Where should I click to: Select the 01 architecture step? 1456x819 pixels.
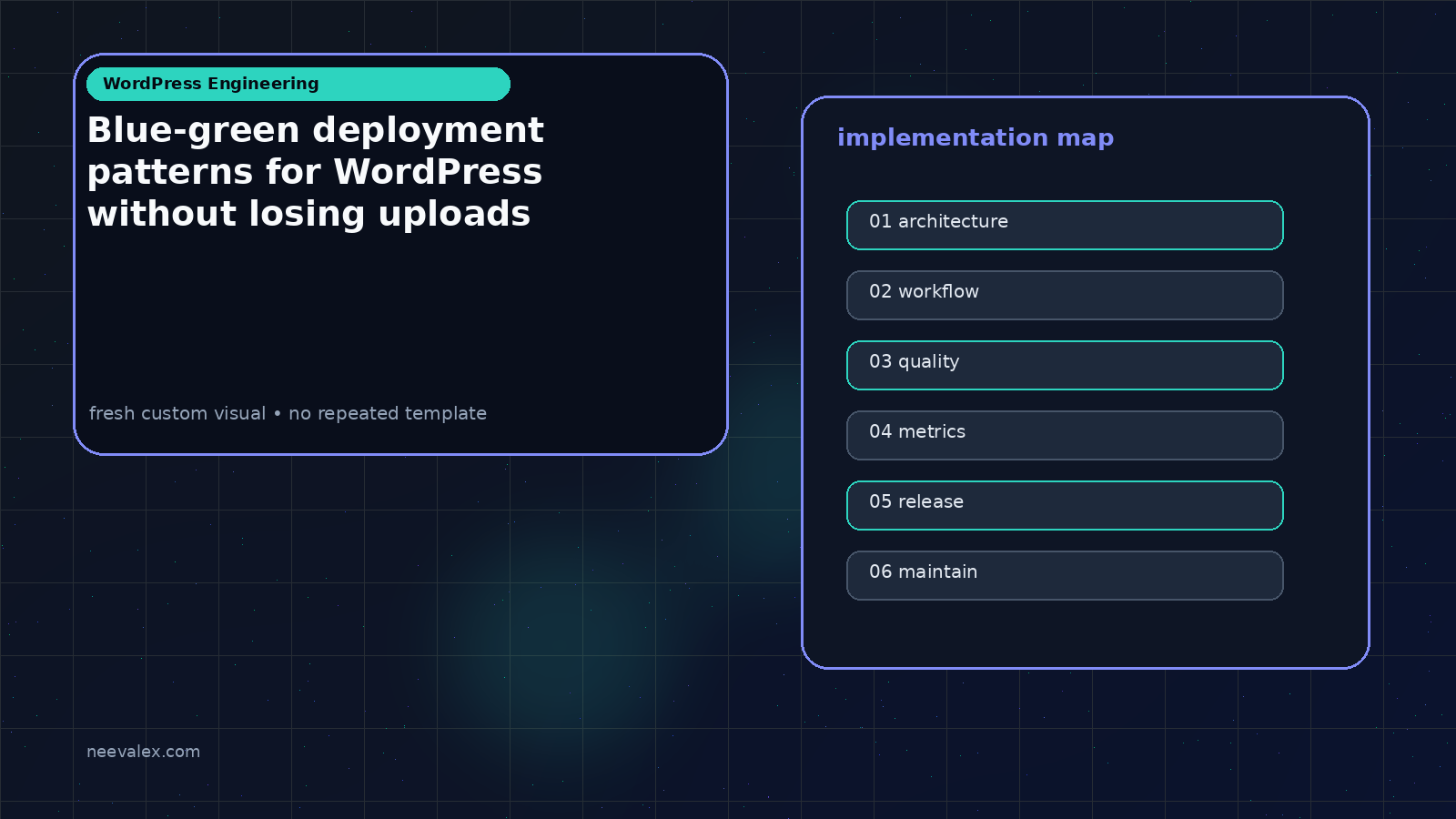[x=1065, y=225]
